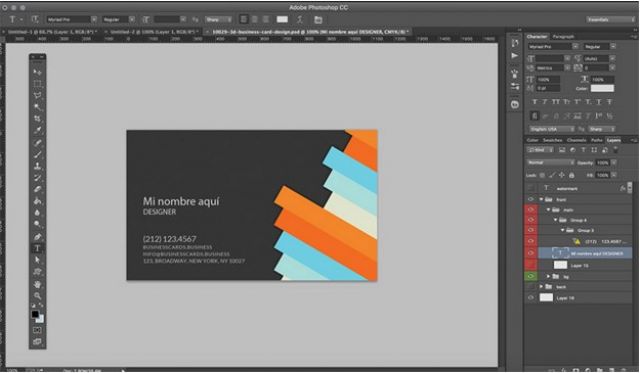Pick the Zoom magnifier tool
The width and height of the screenshot is (640, 373).
[x=37, y=295]
